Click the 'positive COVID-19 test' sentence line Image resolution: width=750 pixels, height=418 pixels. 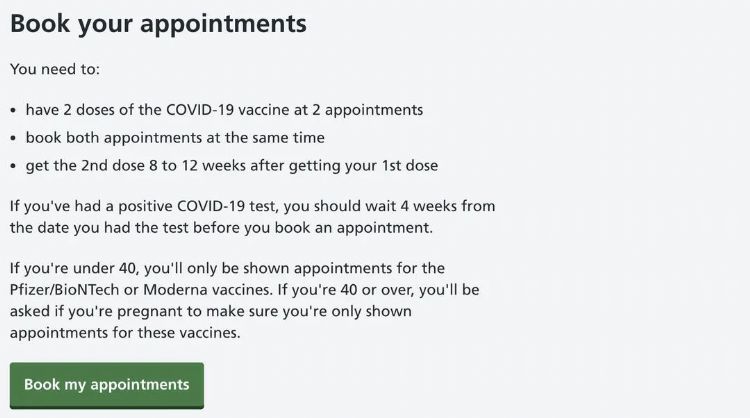click(x=252, y=206)
